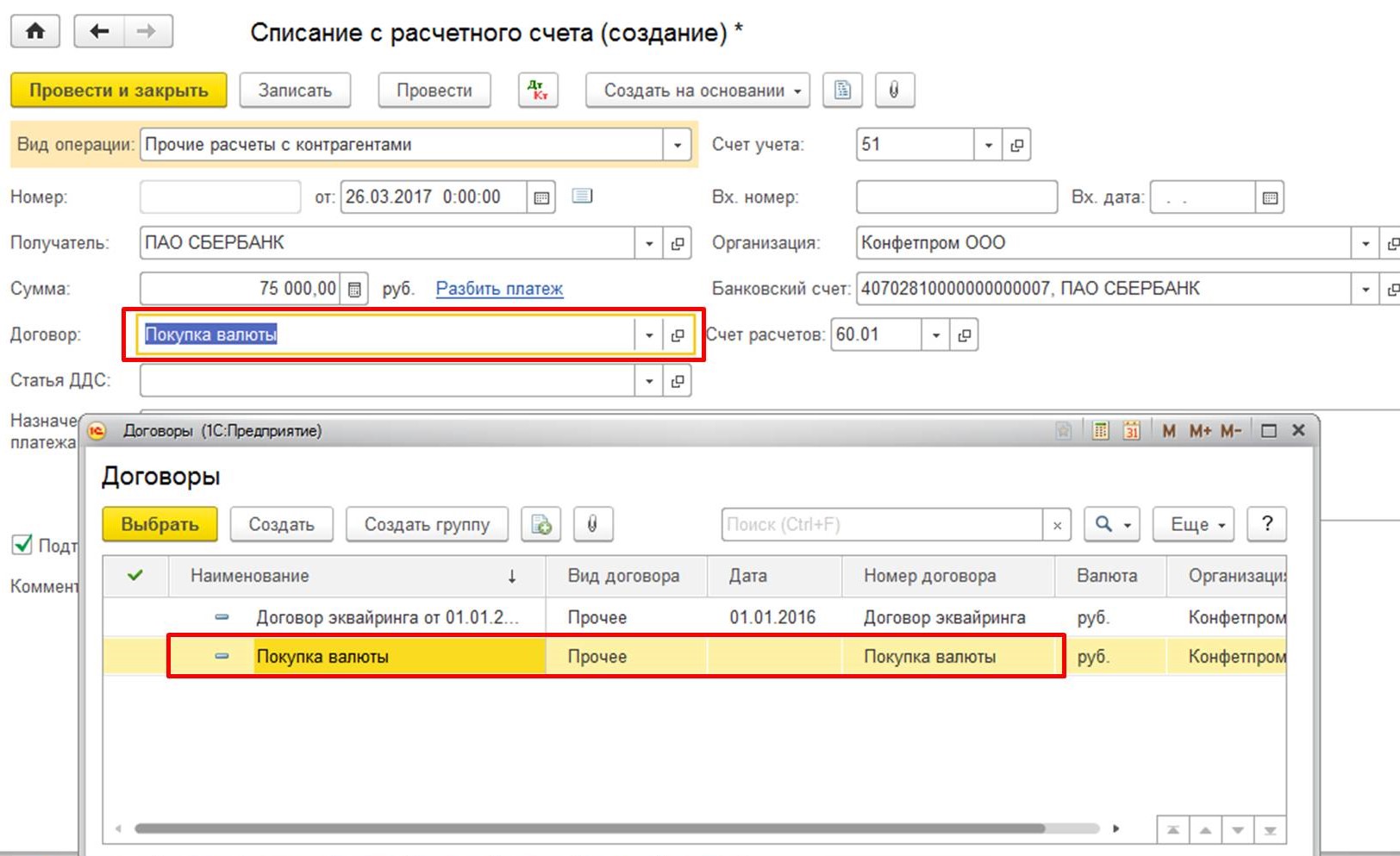Open the calendar picker next to document date

tap(541, 197)
